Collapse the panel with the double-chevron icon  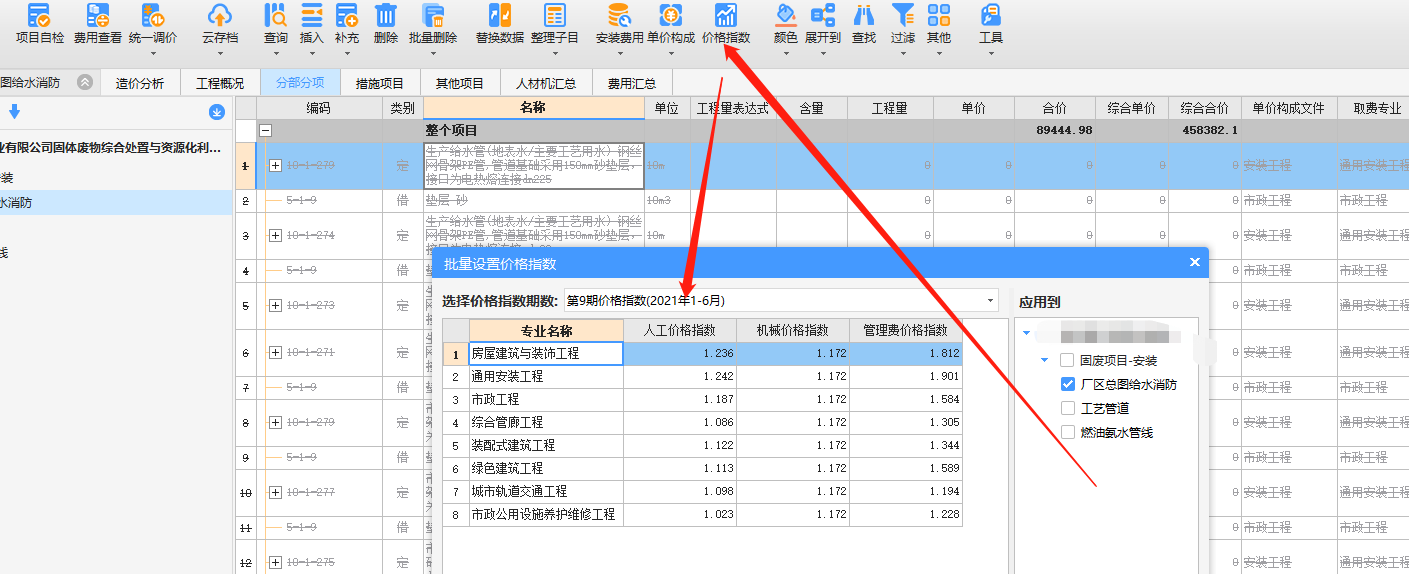tap(85, 83)
